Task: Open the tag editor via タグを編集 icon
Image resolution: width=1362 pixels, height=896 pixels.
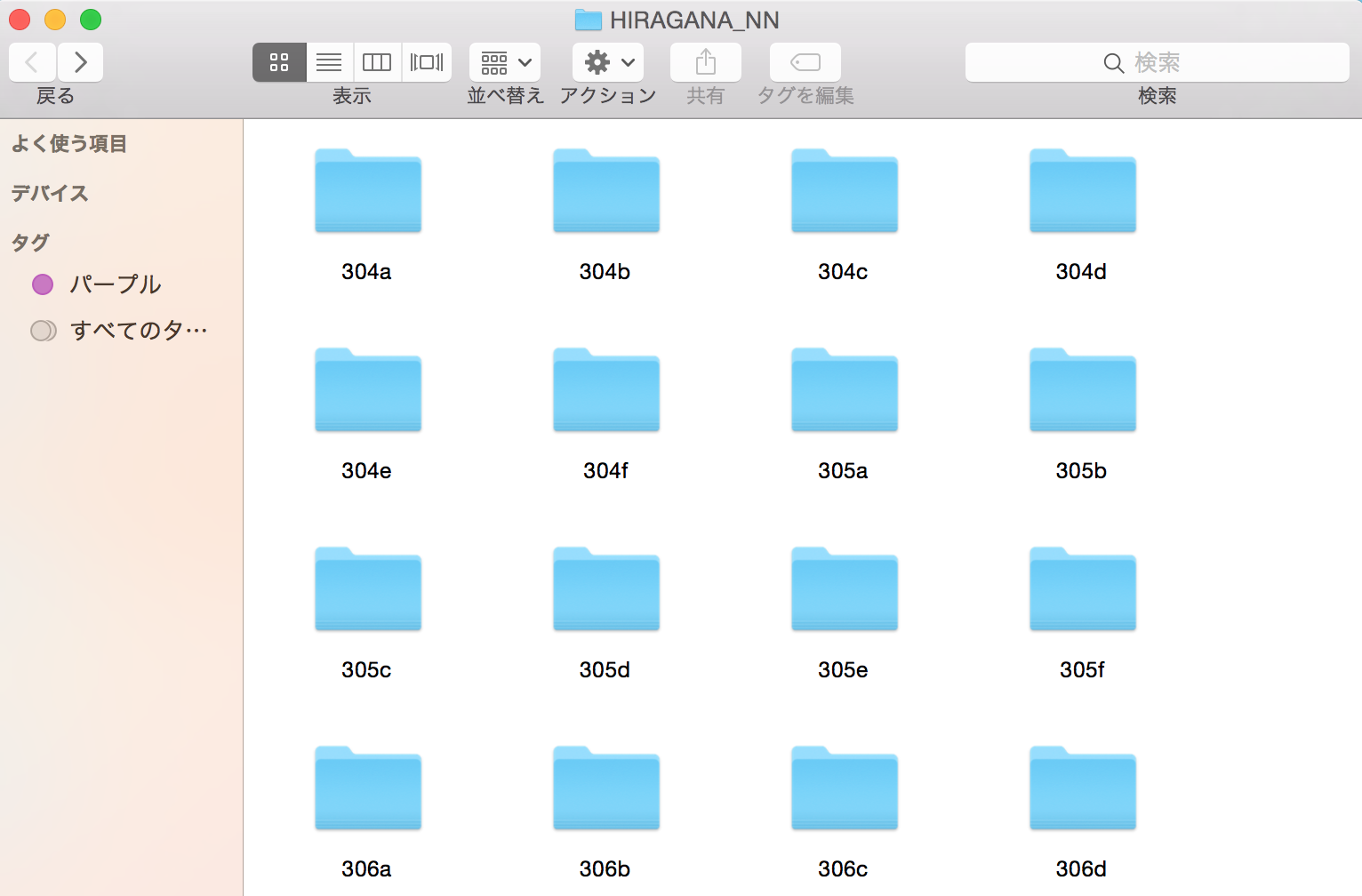Action: click(x=805, y=62)
